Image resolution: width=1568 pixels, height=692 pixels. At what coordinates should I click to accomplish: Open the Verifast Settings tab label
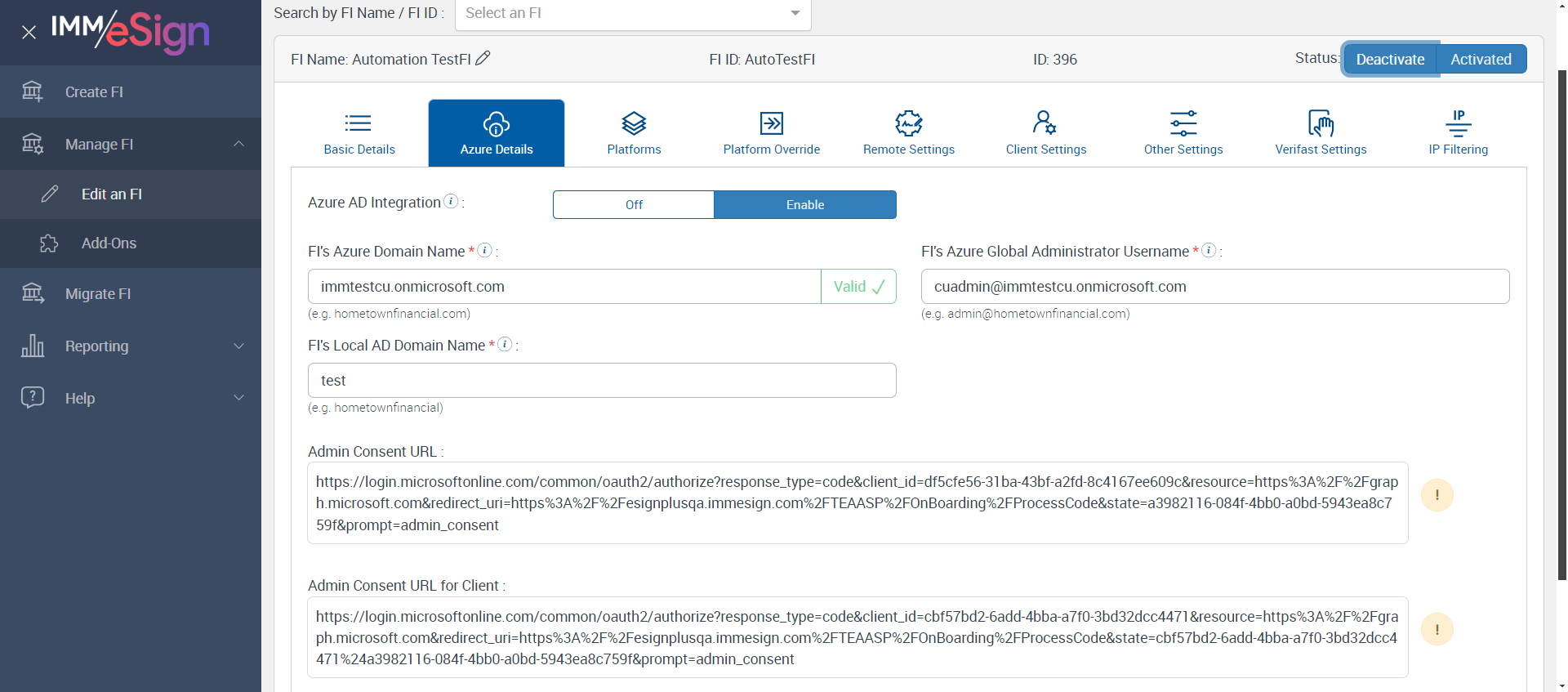click(x=1321, y=150)
